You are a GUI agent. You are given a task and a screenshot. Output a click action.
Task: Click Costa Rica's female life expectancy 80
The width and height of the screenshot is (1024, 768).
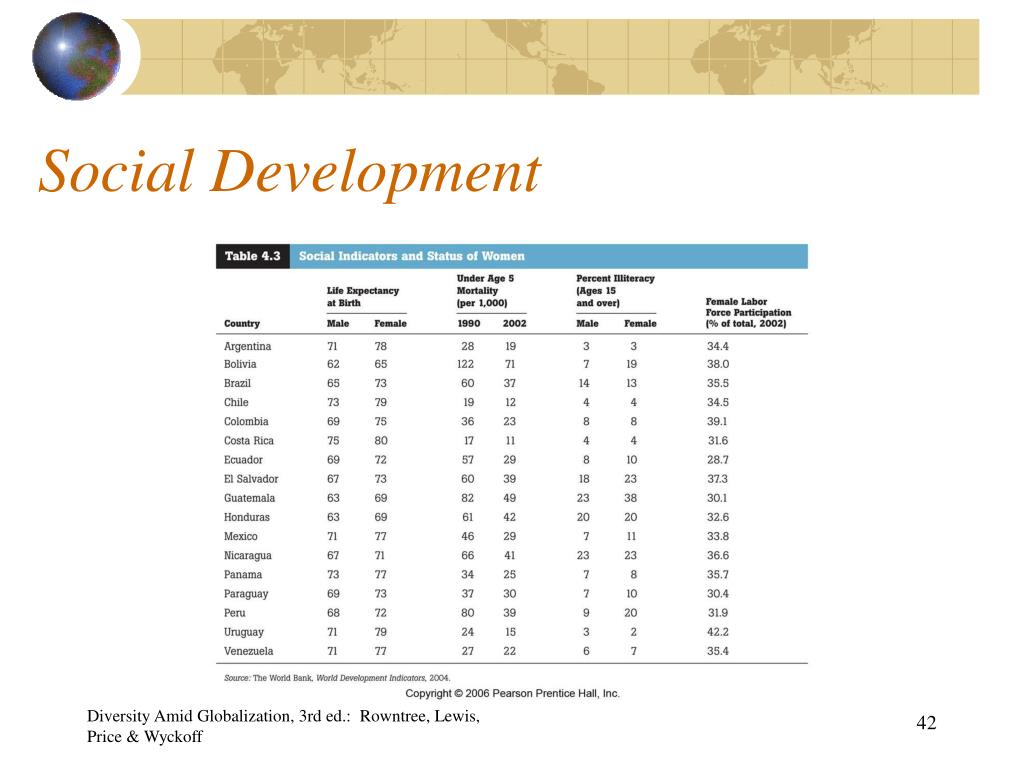pos(381,441)
